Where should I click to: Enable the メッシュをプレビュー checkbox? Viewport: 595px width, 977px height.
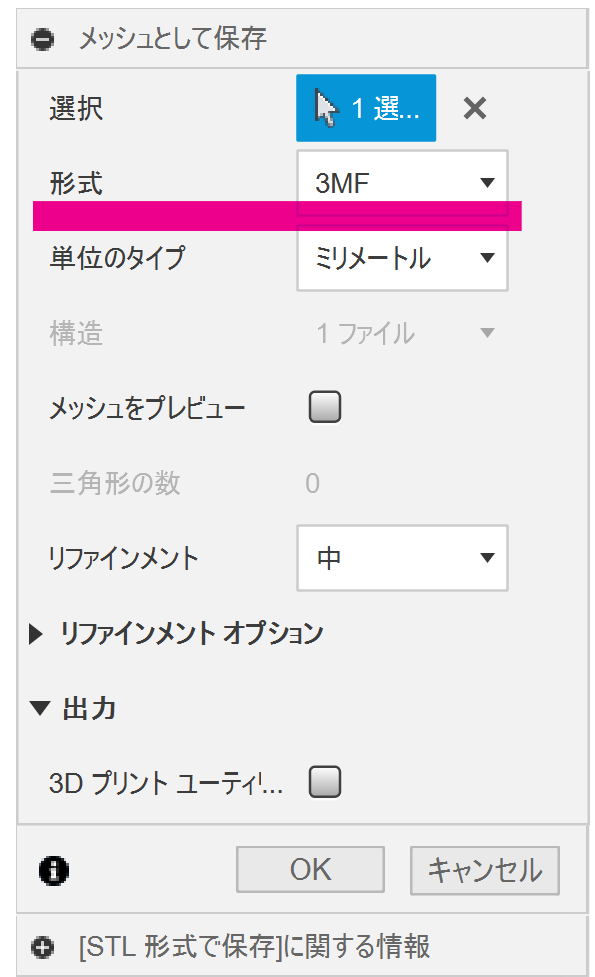click(325, 407)
